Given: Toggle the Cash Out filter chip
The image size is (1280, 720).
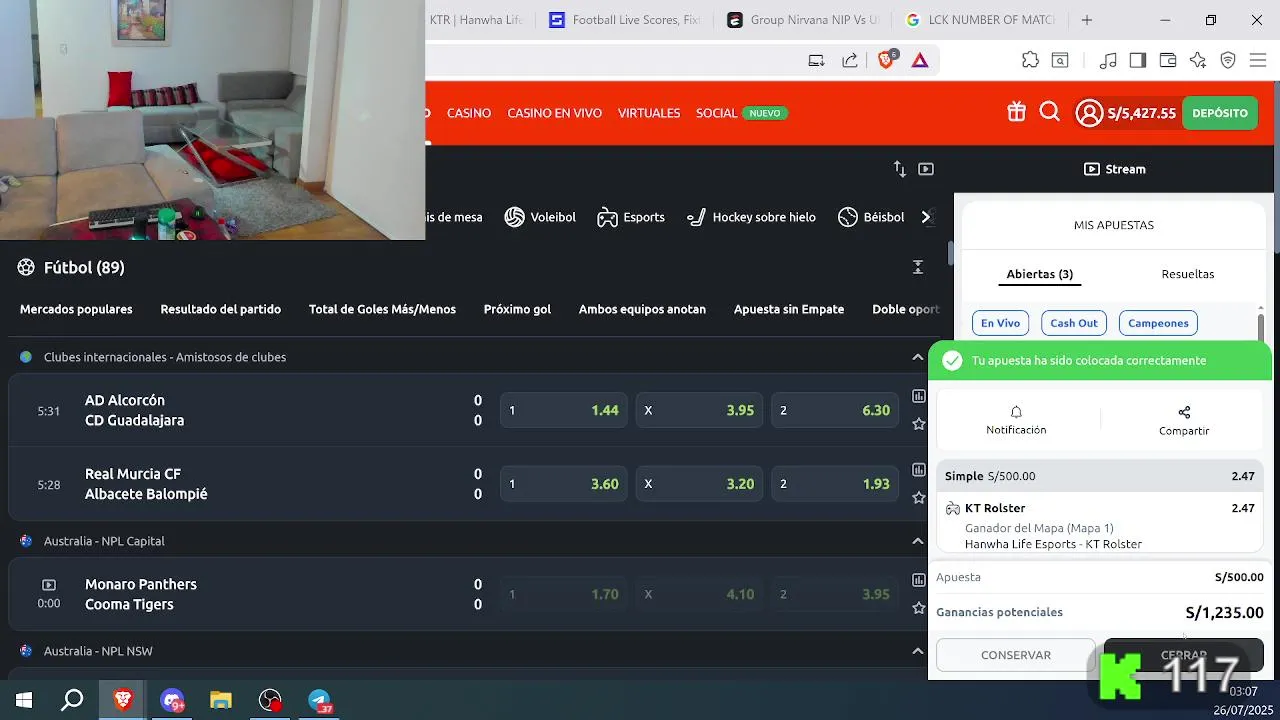Looking at the screenshot, I should (1074, 323).
